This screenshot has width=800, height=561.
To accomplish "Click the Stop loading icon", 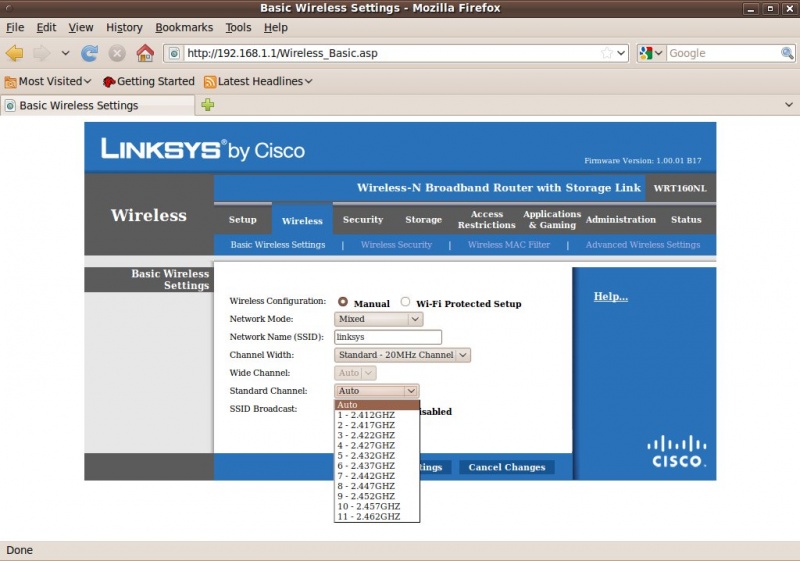I will click(x=117, y=53).
